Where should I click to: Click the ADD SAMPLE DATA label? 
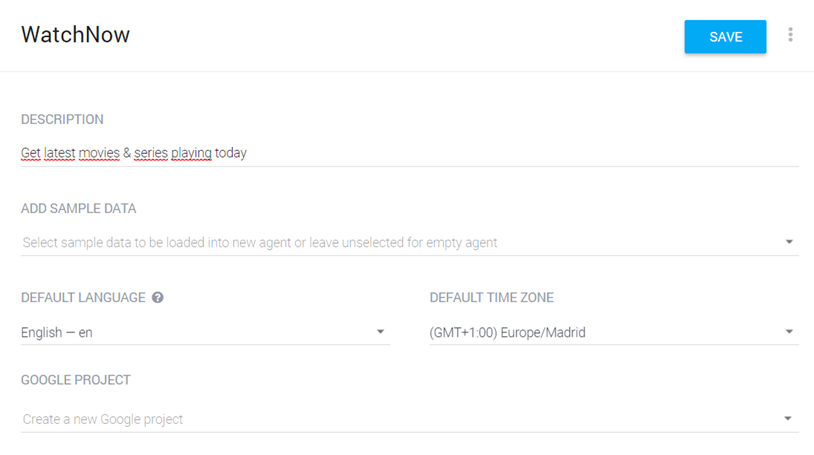pos(78,209)
